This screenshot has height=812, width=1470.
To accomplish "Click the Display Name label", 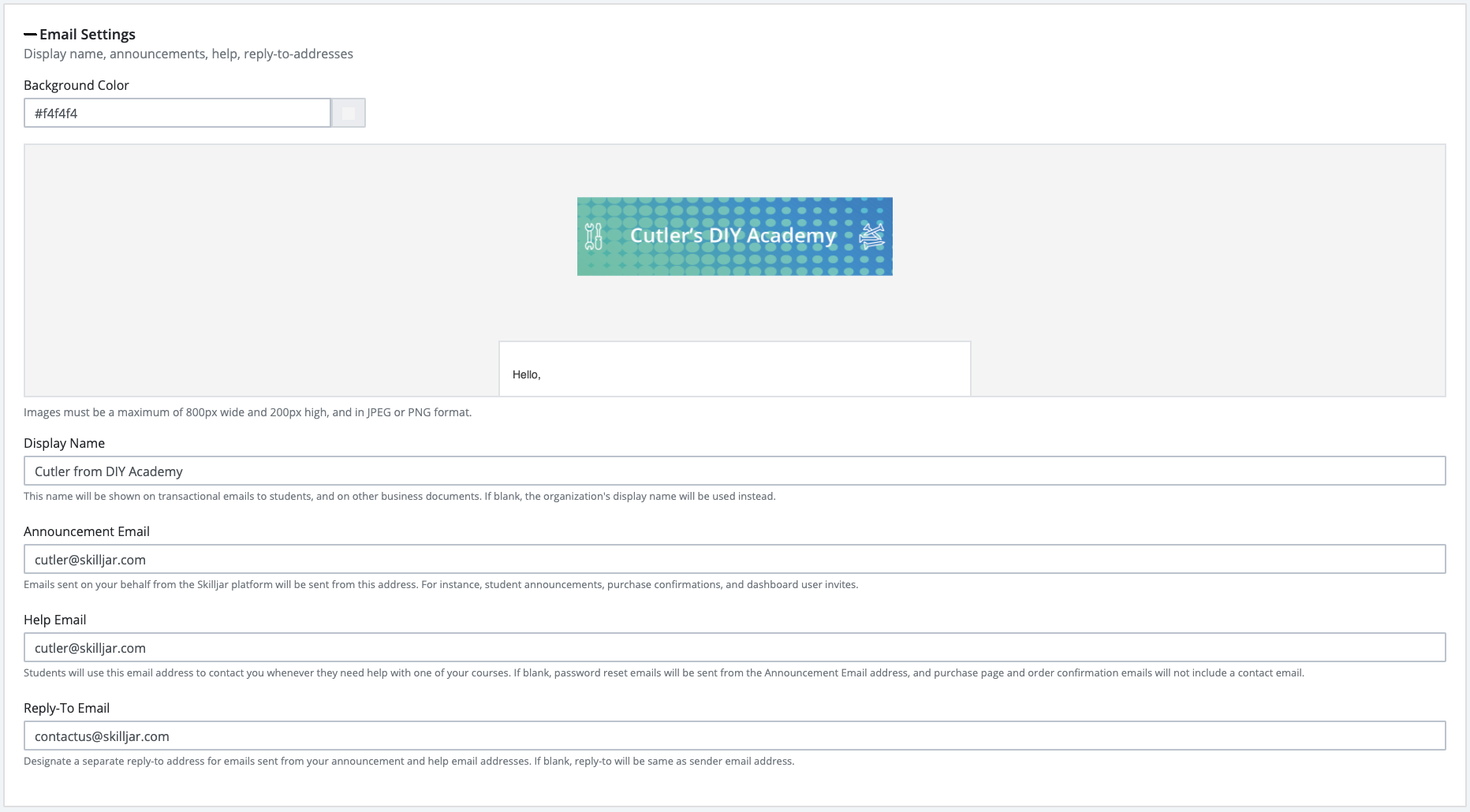I will click(x=64, y=443).
